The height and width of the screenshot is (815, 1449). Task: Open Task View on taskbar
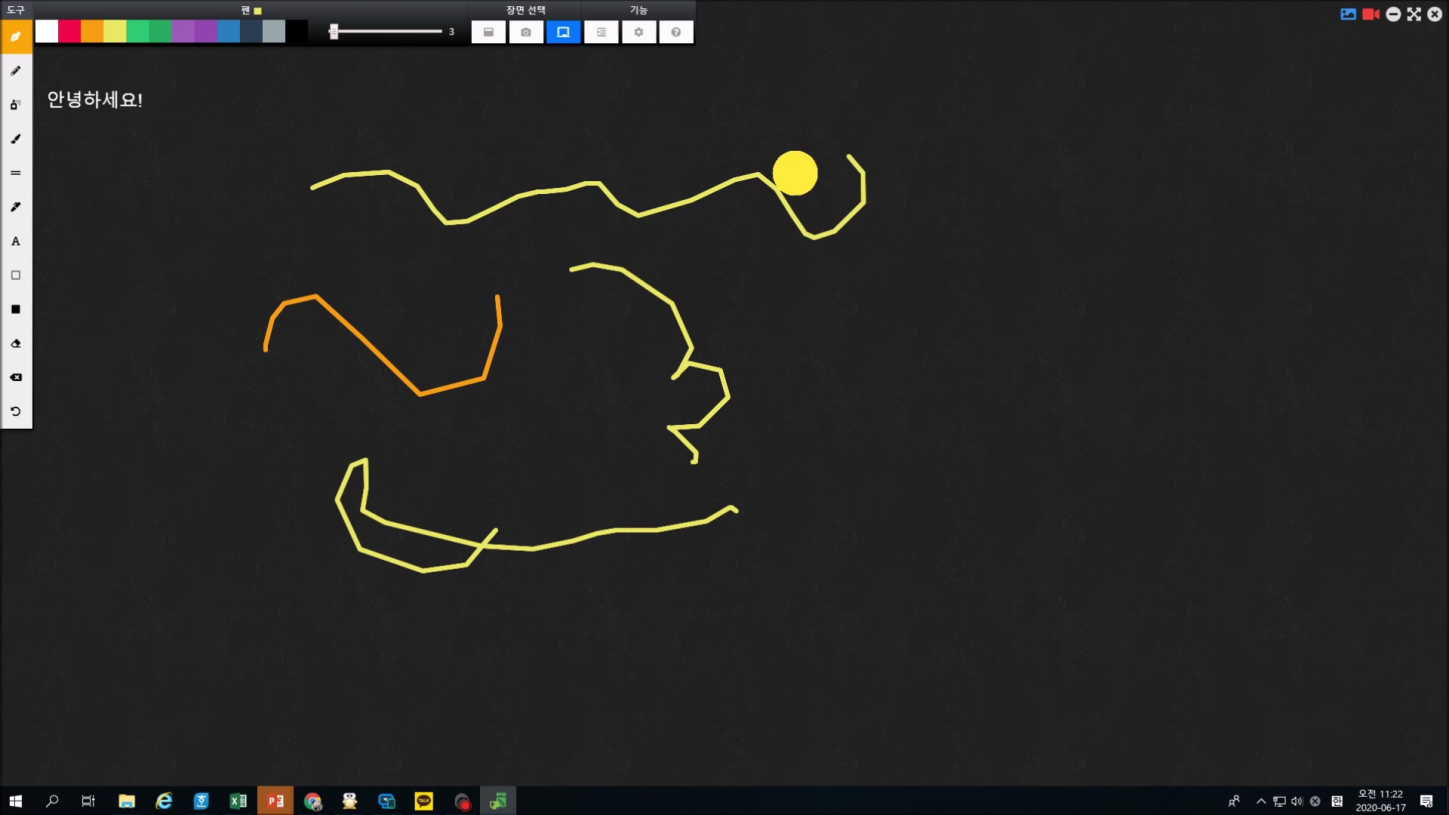click(x=88, y=801)
